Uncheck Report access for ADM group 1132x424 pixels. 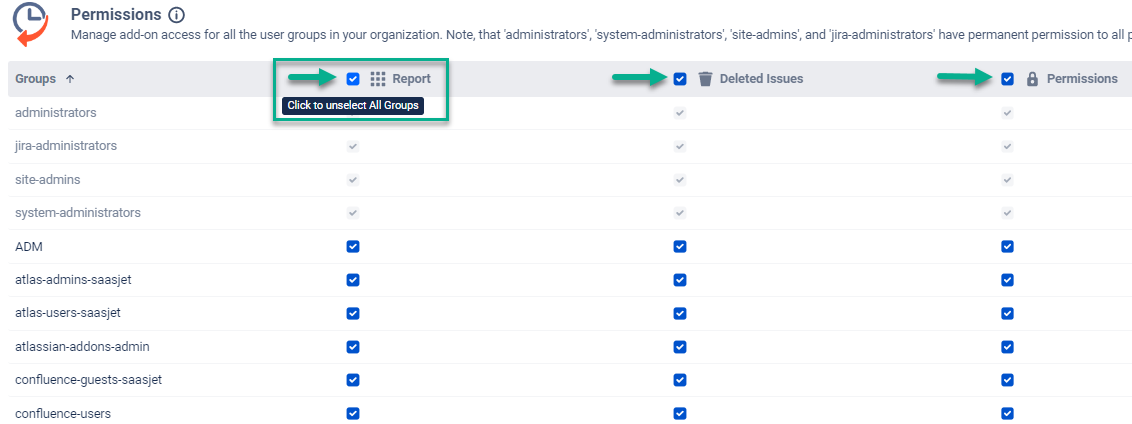click(x=353, y=246)
